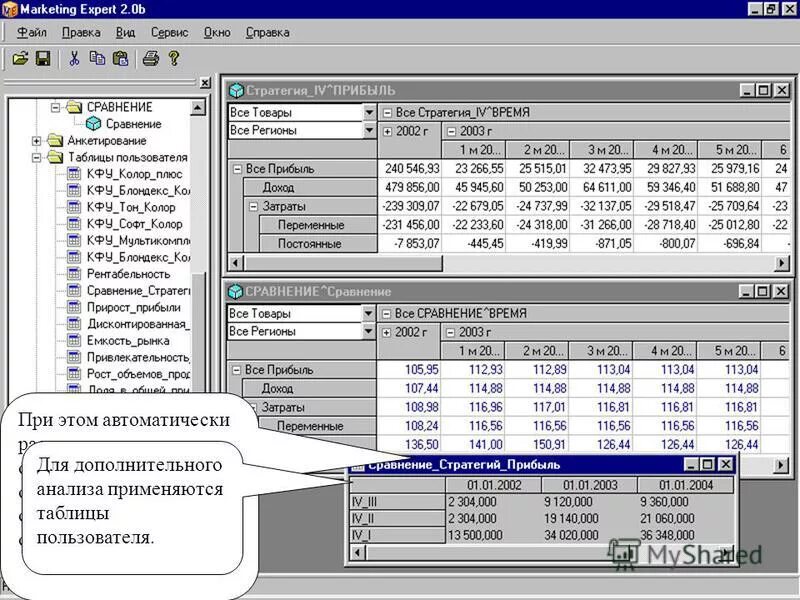Open the Вид menu
Viewport: 800px width, 600px height.
click(x=125, y=32)
